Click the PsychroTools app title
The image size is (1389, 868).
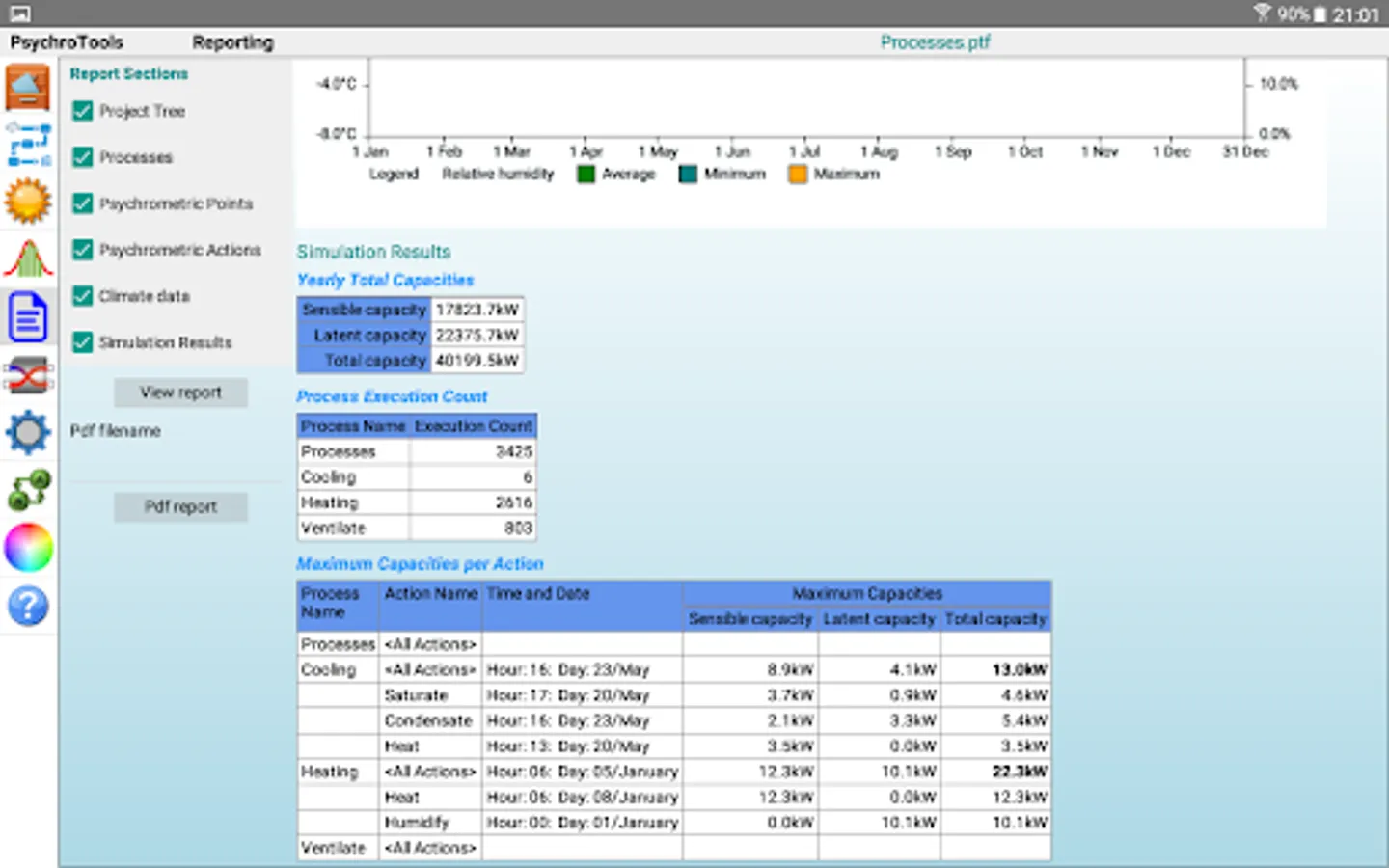pos(67,42)
